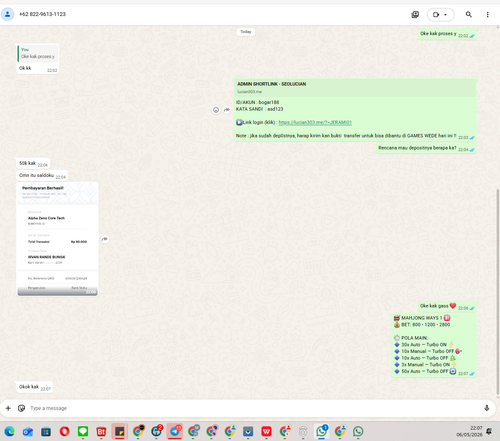Record a voice message with the microphone
The image size is (500, 441).
tap(487, 408)
